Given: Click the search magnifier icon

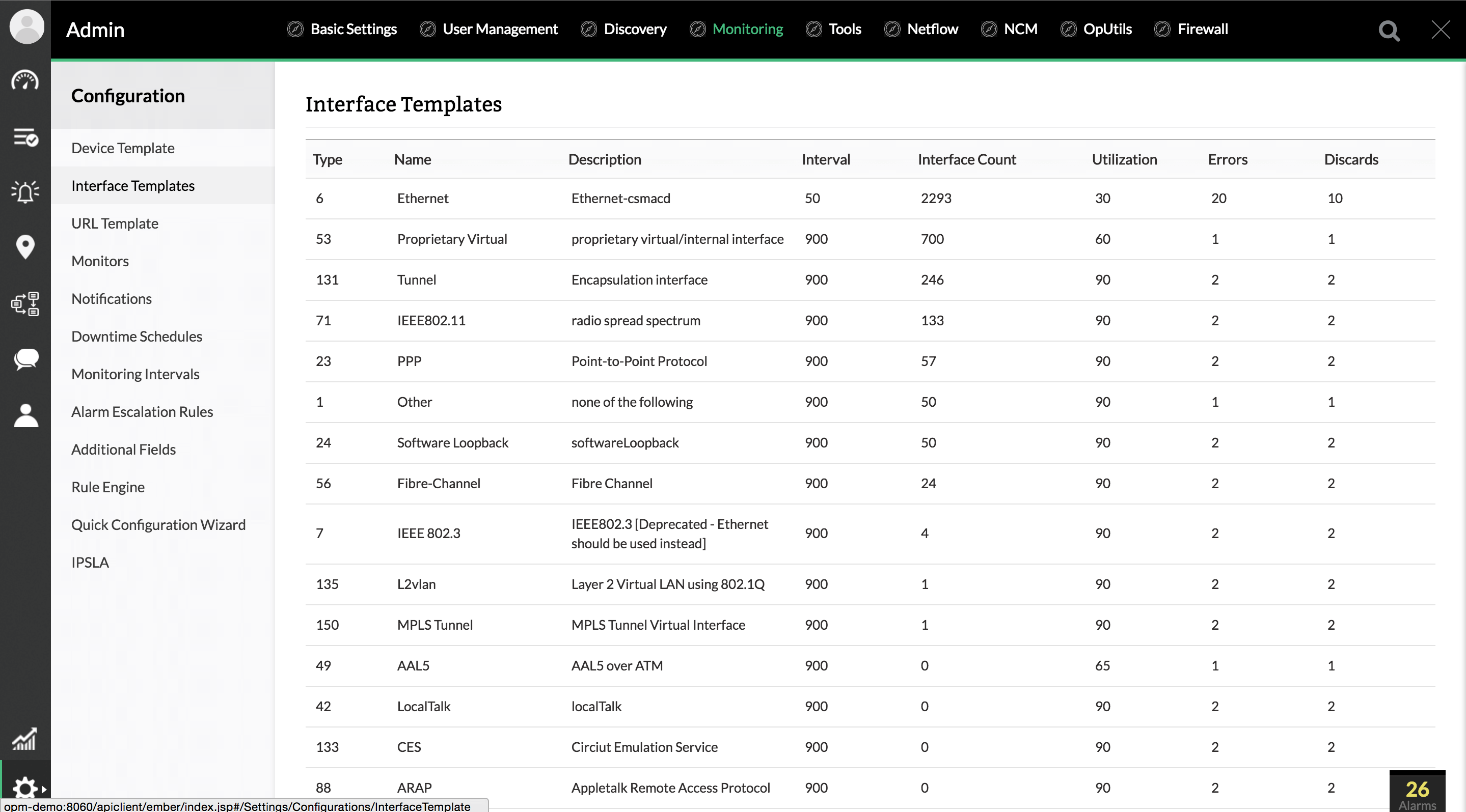Looking at the screenshot, I should 1389,31.
